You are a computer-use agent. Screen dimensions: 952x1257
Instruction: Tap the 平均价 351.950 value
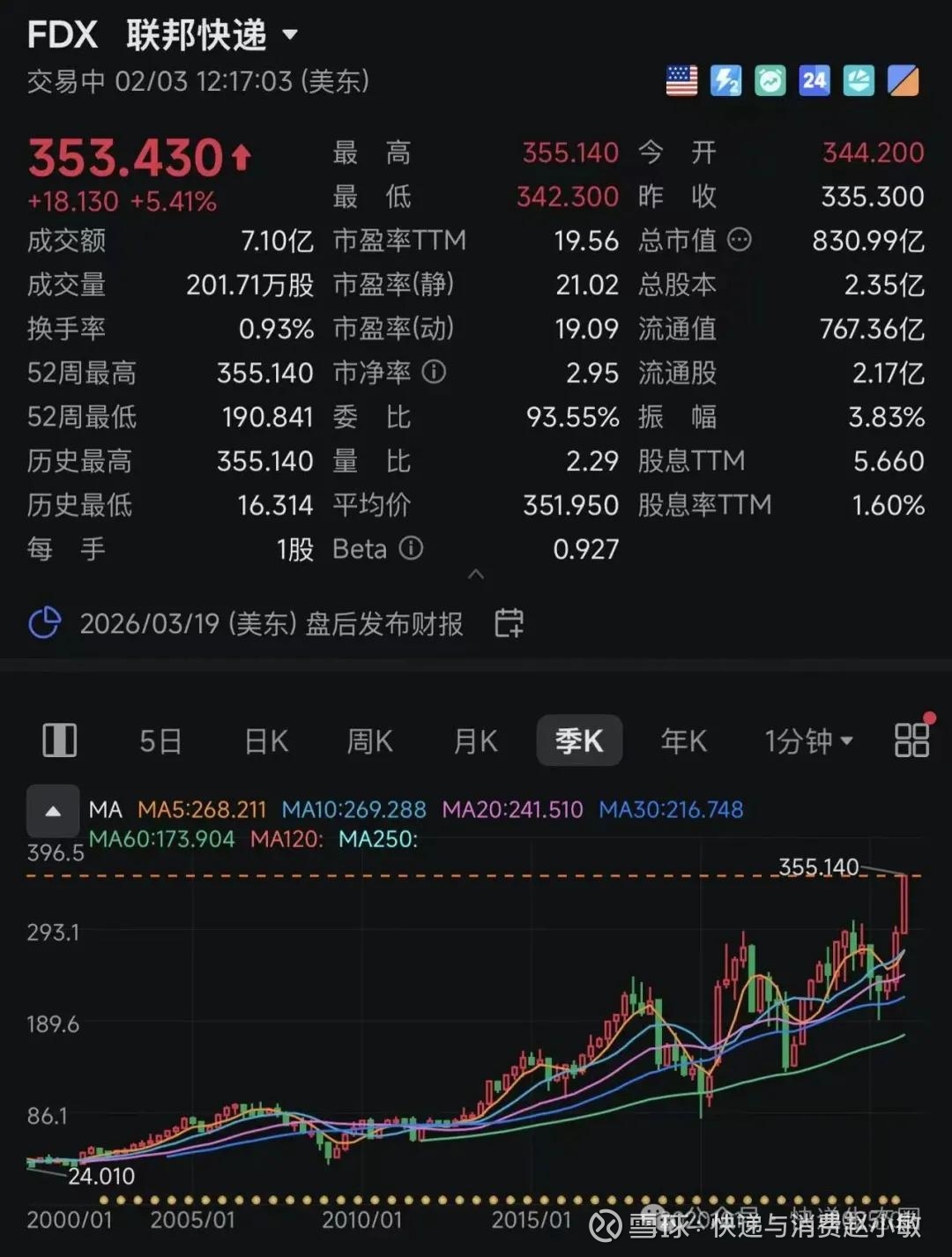[x=570, y=504]
